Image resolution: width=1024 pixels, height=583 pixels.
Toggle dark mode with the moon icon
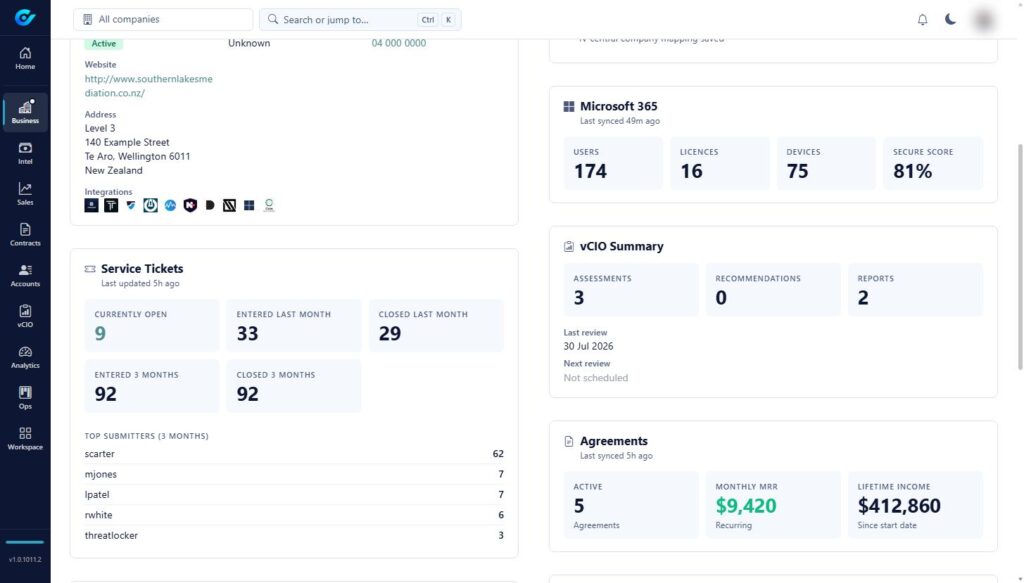pyautogui.click(x=950, y=20)
